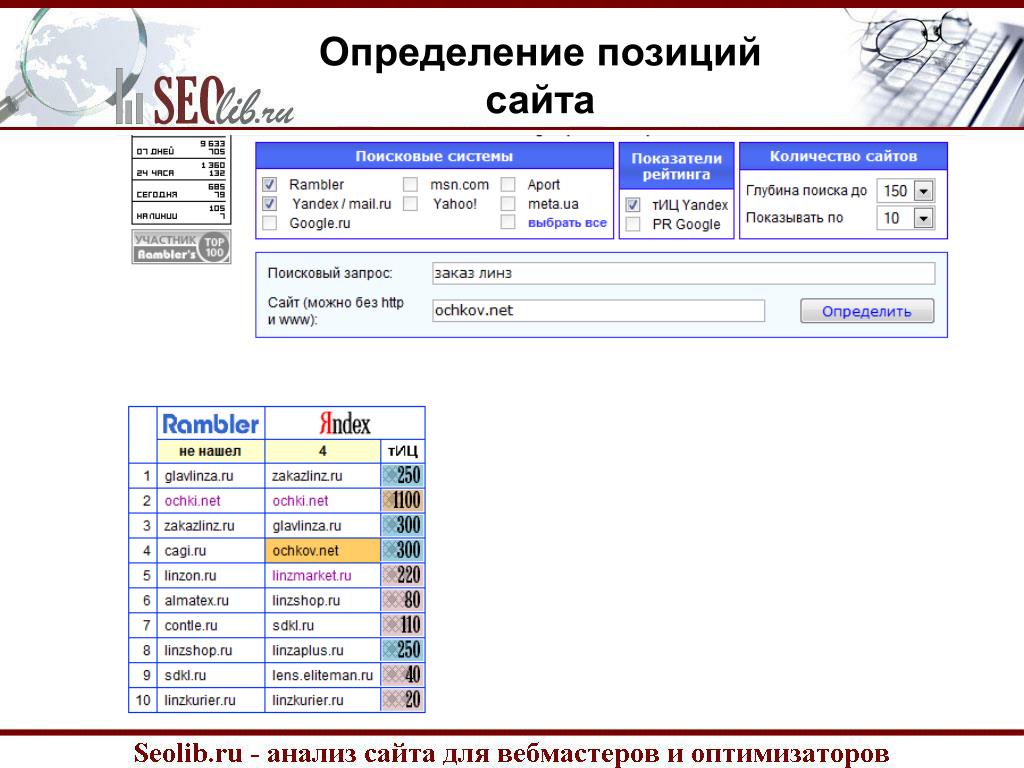Click the 40 тИЦ badge for lens.eliteman.ru
1024x768 pixels.
402,674
